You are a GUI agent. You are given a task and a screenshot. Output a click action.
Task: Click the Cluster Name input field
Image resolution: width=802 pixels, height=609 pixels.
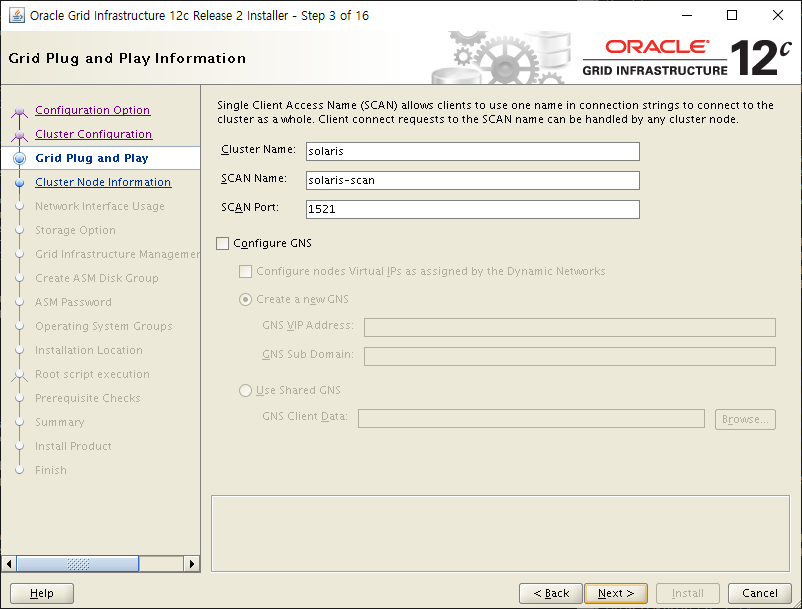pyautogui.click(x=473, y=151)
